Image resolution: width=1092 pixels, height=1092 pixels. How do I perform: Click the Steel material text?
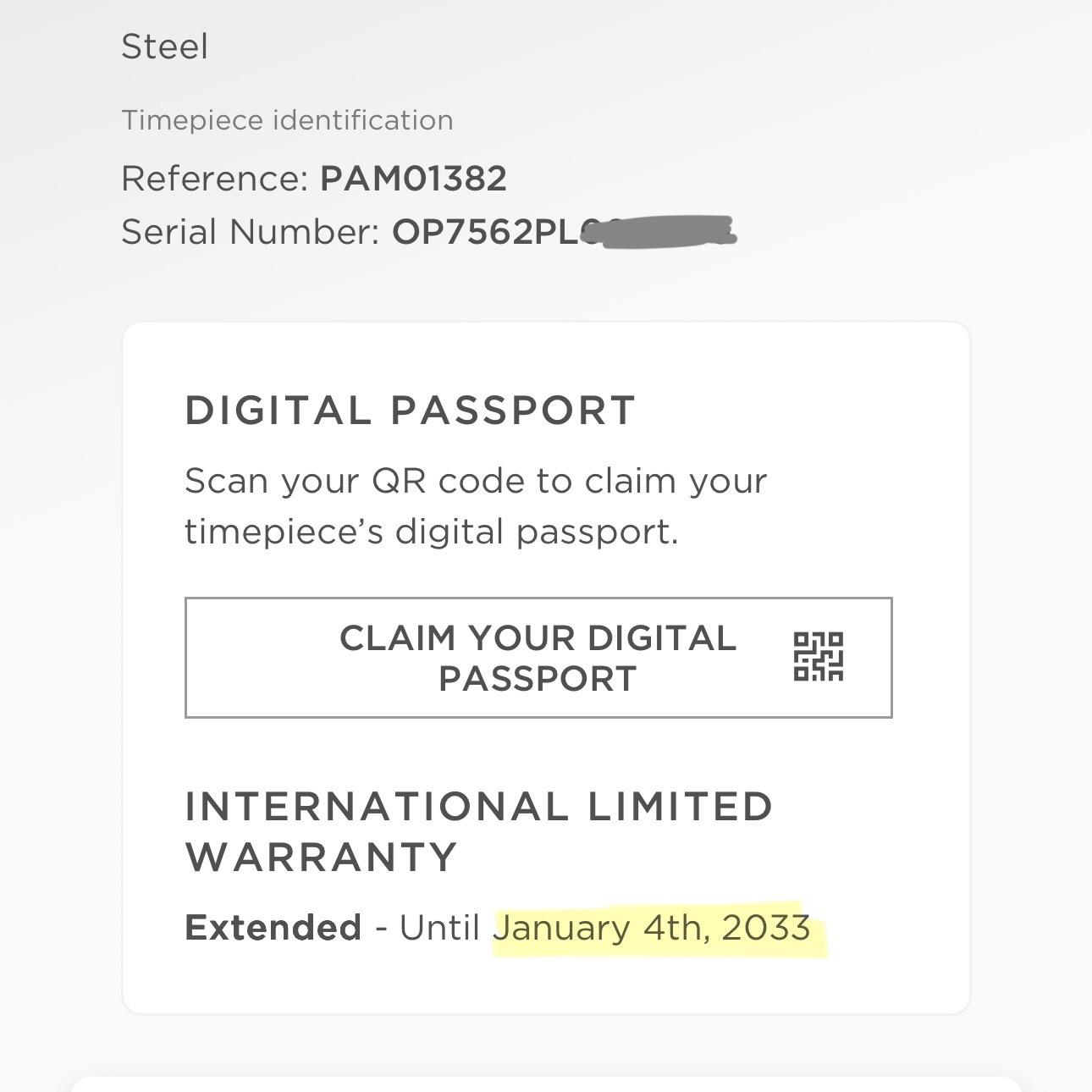pyautogui.click(x=164, y=47)
